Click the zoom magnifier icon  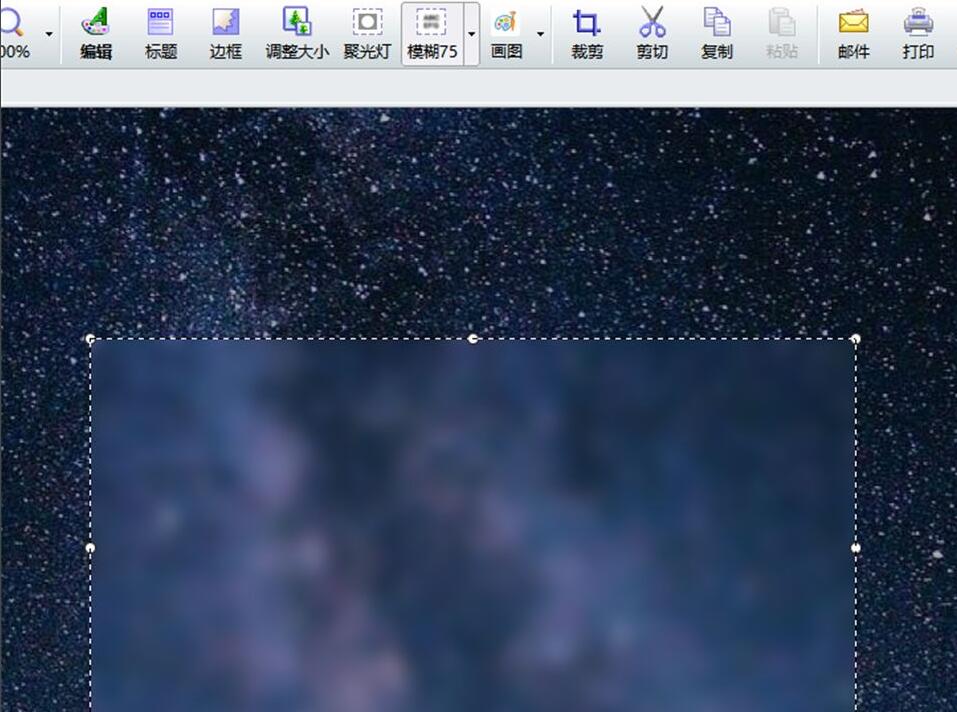pos(11,22)
